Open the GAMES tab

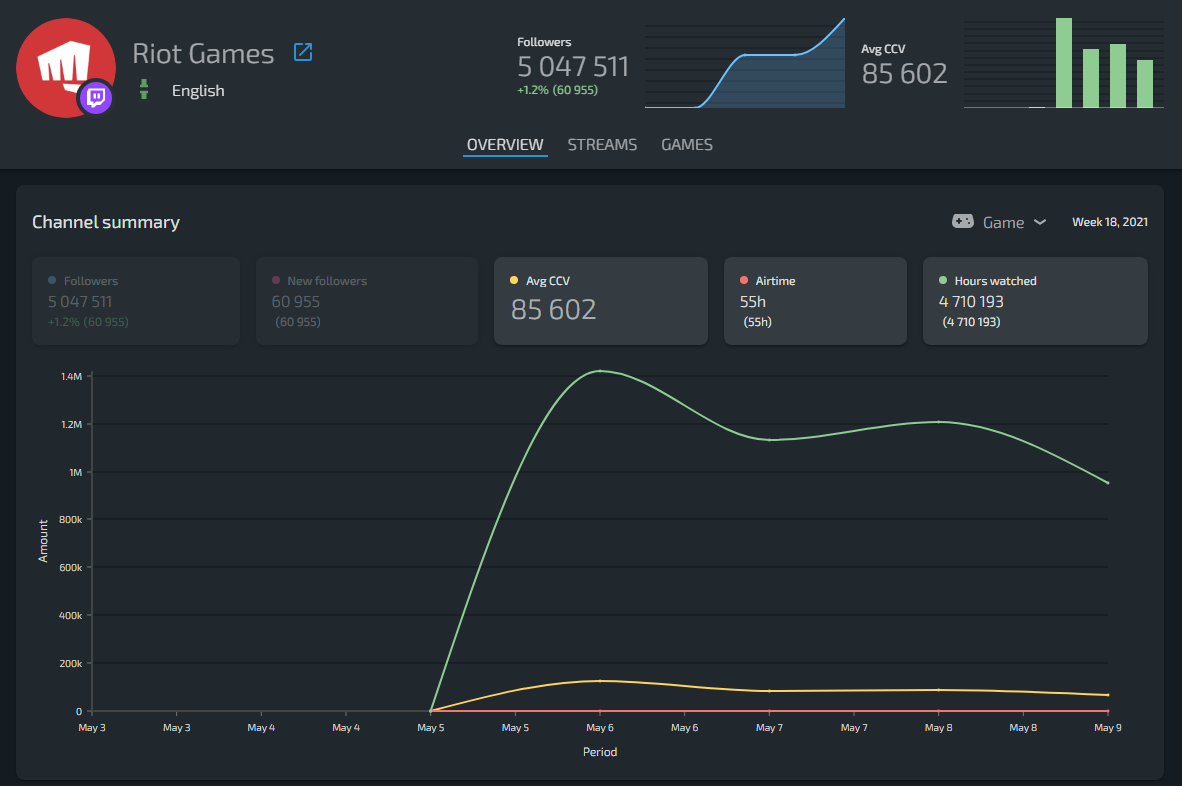click(x=687, y=145)
